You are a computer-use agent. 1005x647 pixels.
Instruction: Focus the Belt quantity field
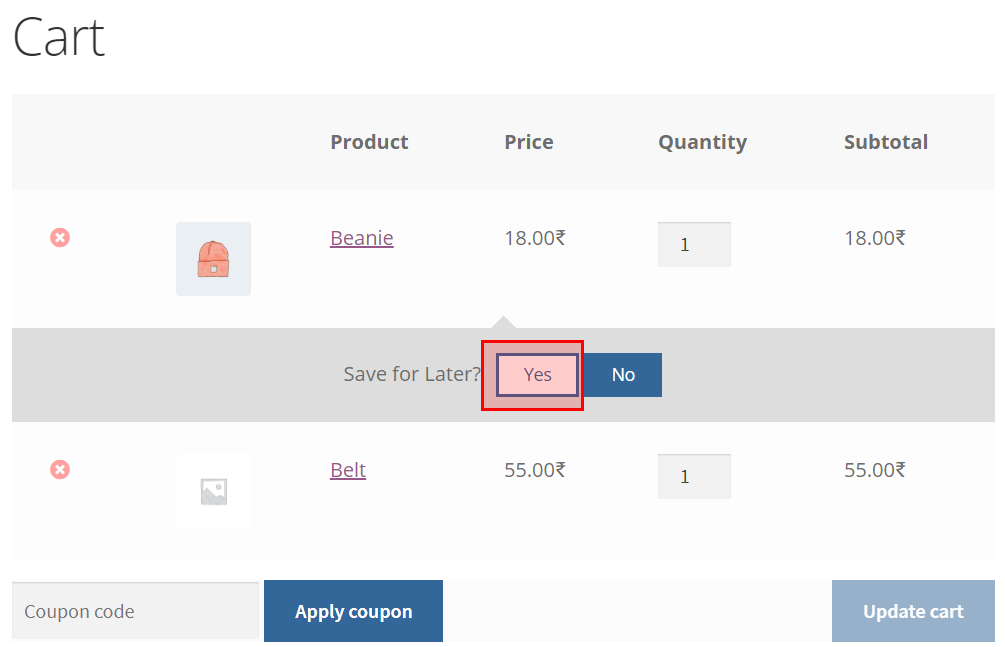tap(694, 476)
